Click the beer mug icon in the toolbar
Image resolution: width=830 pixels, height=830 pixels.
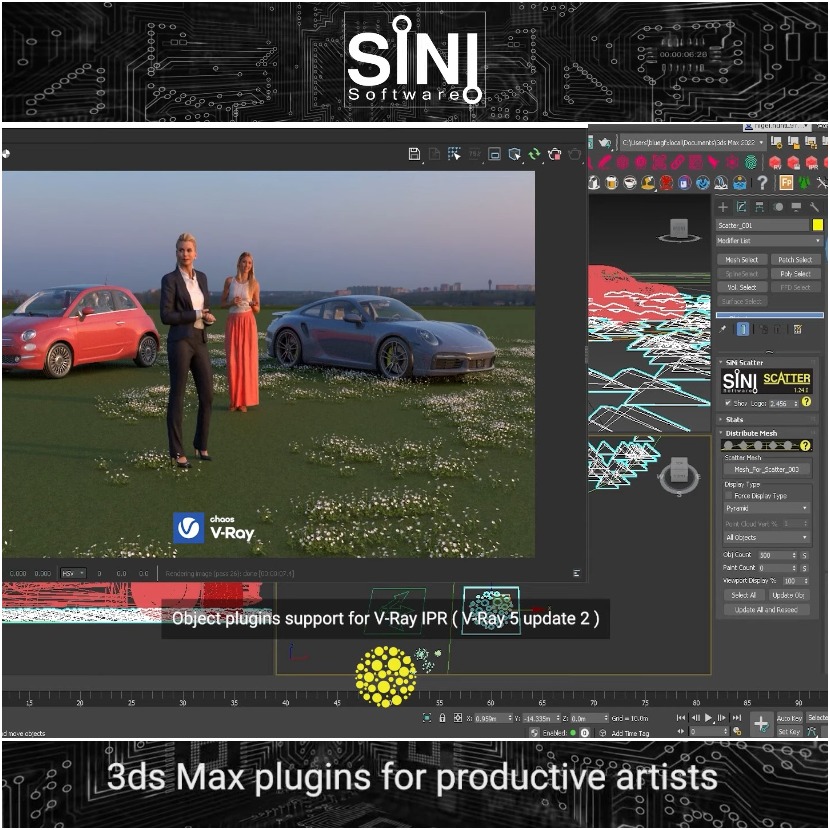tap(611, 183)
